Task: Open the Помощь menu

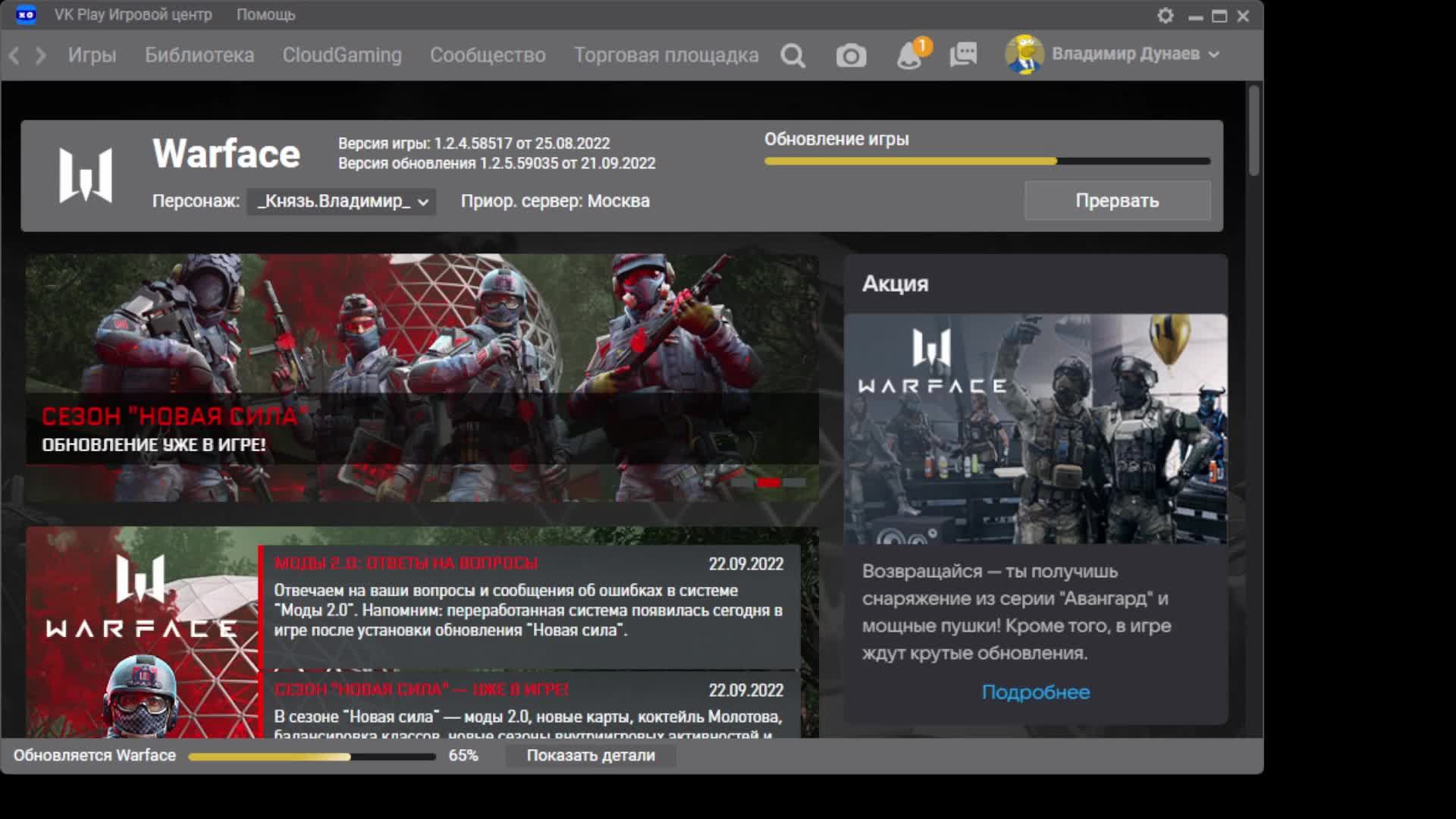Action: coord(265,14)
